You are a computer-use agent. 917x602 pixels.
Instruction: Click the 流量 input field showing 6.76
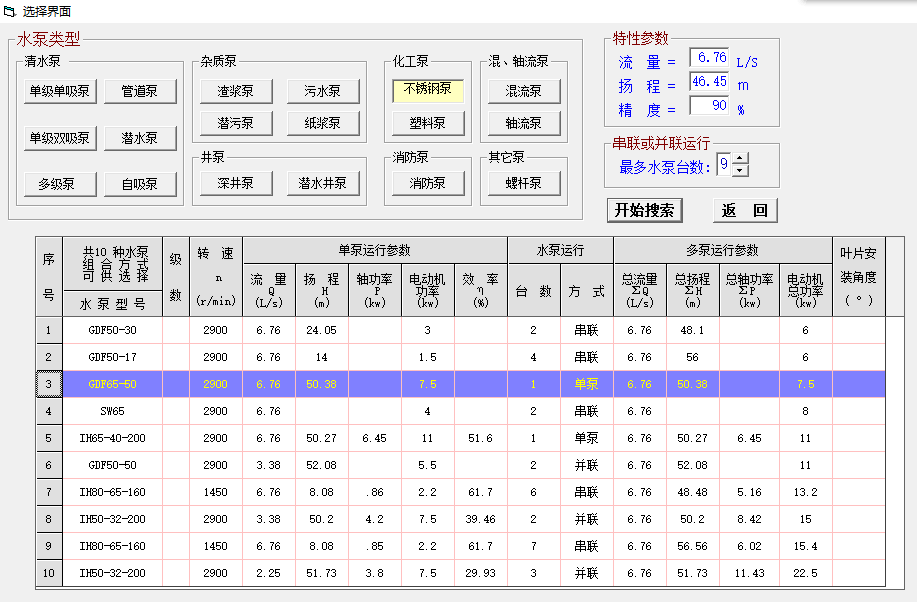(709, 57)
